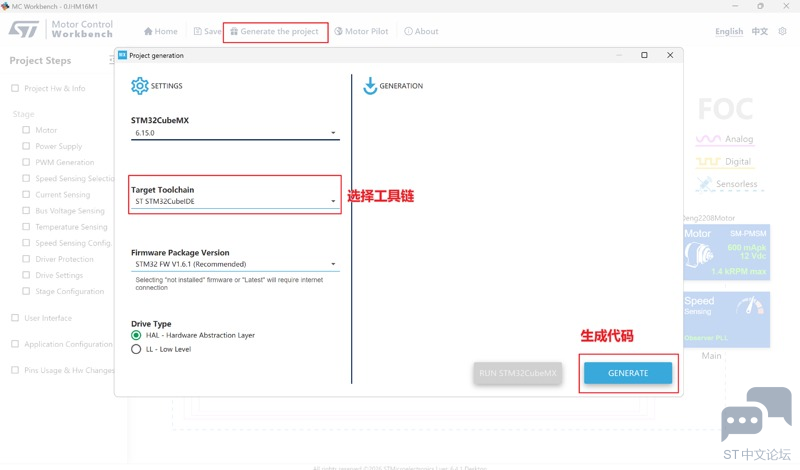
Task: Click the RUN STM32CubeMX button
Action: [518, 373]
